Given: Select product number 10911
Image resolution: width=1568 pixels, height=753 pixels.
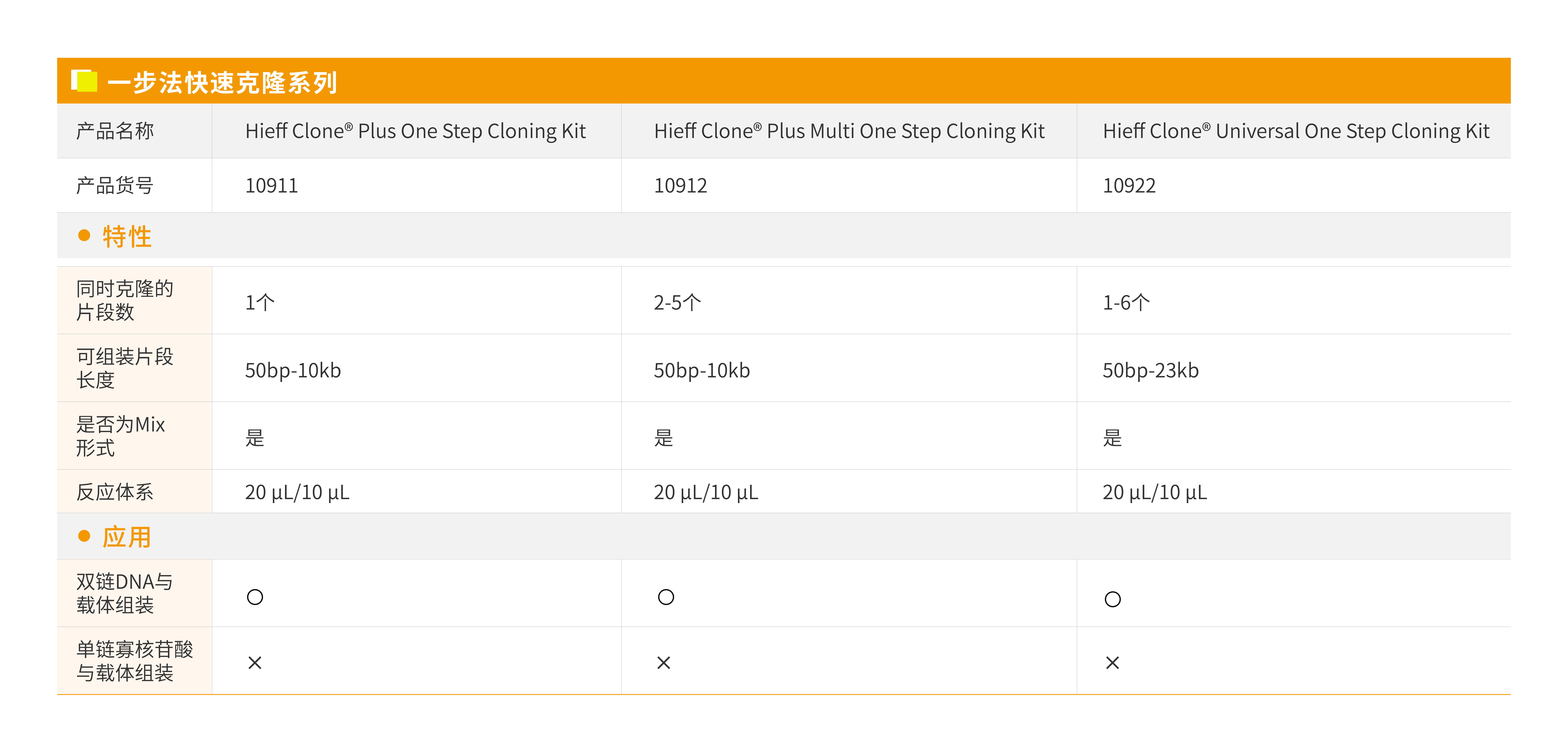Looking at the screenshot, I should pyautogui.click(x=271, y=186).
